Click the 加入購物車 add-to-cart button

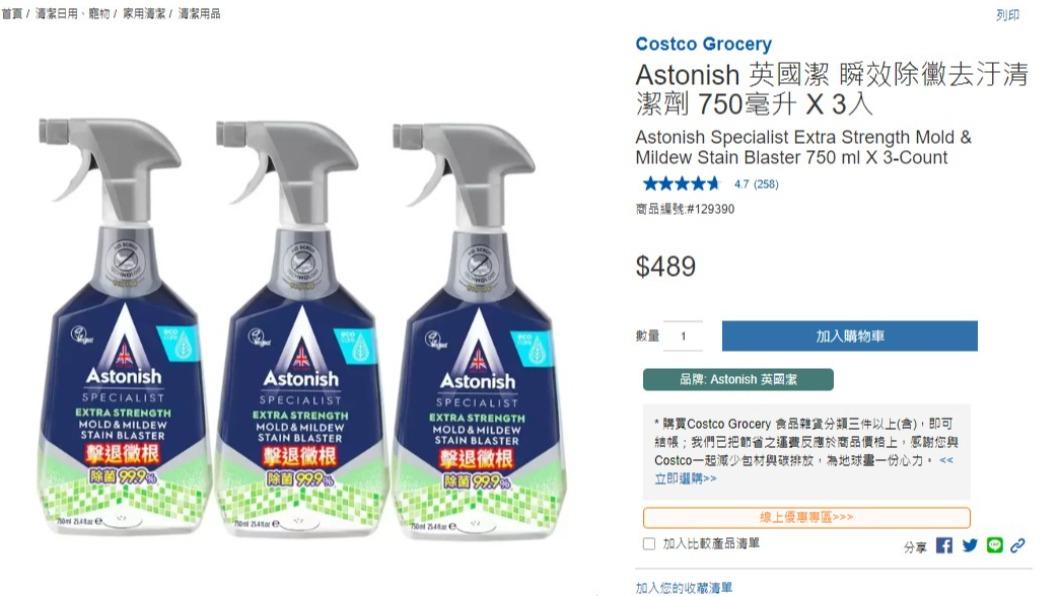[849, 336]
